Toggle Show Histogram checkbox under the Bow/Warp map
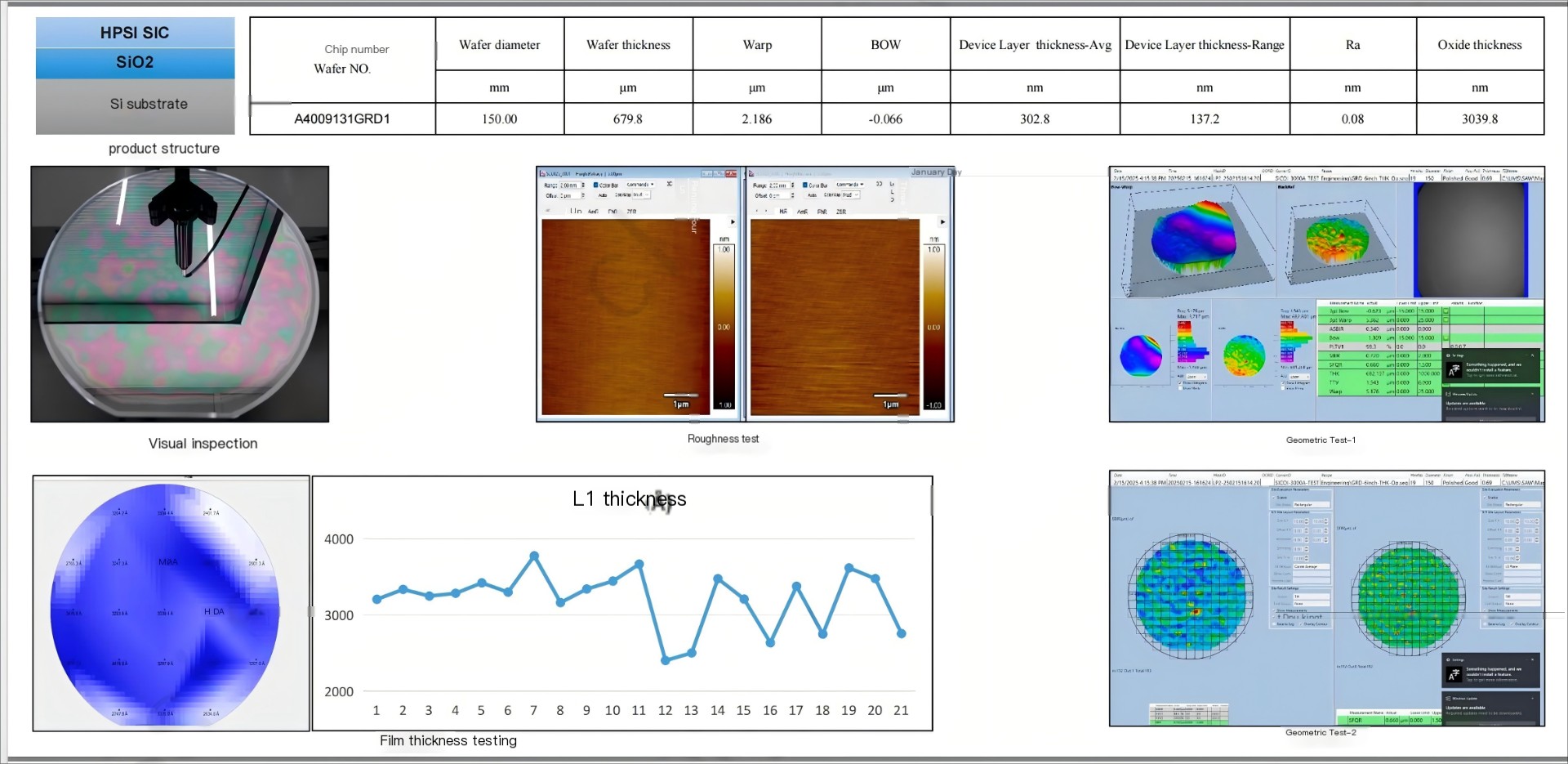The height and width of the screenshot is (764, 1568). tap(1181, 382)
